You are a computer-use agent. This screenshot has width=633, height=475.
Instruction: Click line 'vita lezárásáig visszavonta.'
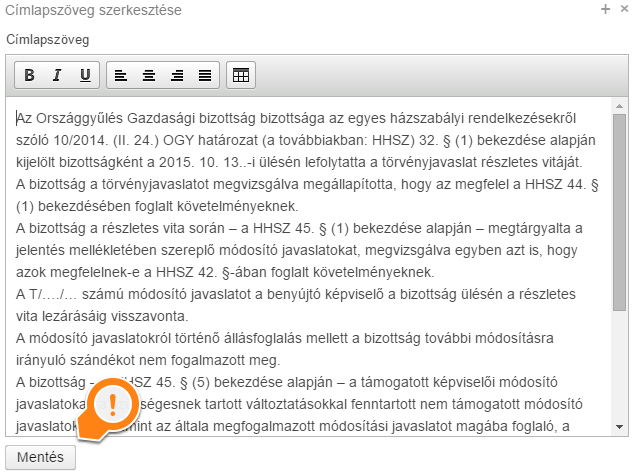pyautogui.click(x=102, y=316)
